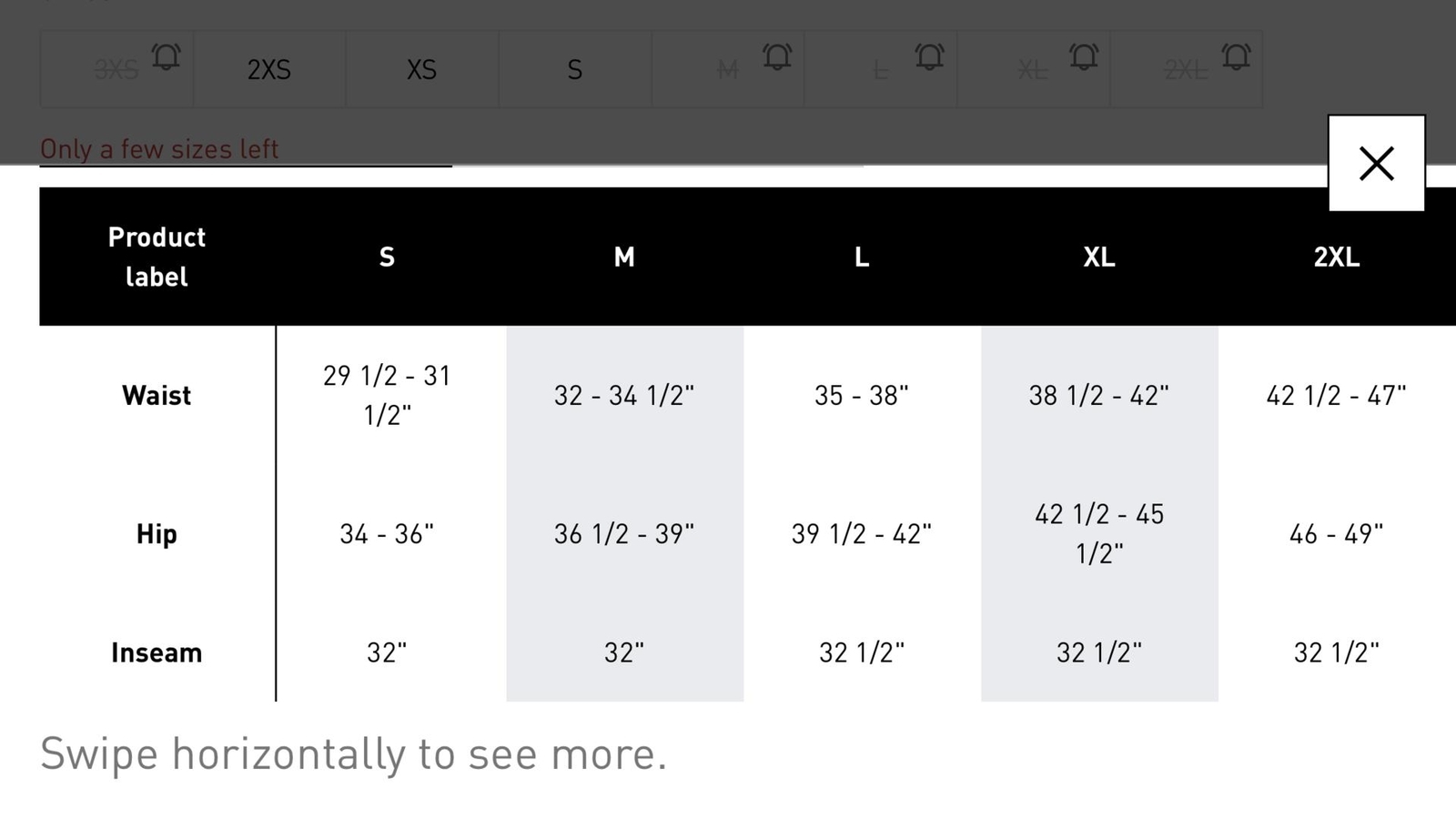This screenshot has width=1456, height=819.
Task: Click the Waist row label
Action: point(157,395)
